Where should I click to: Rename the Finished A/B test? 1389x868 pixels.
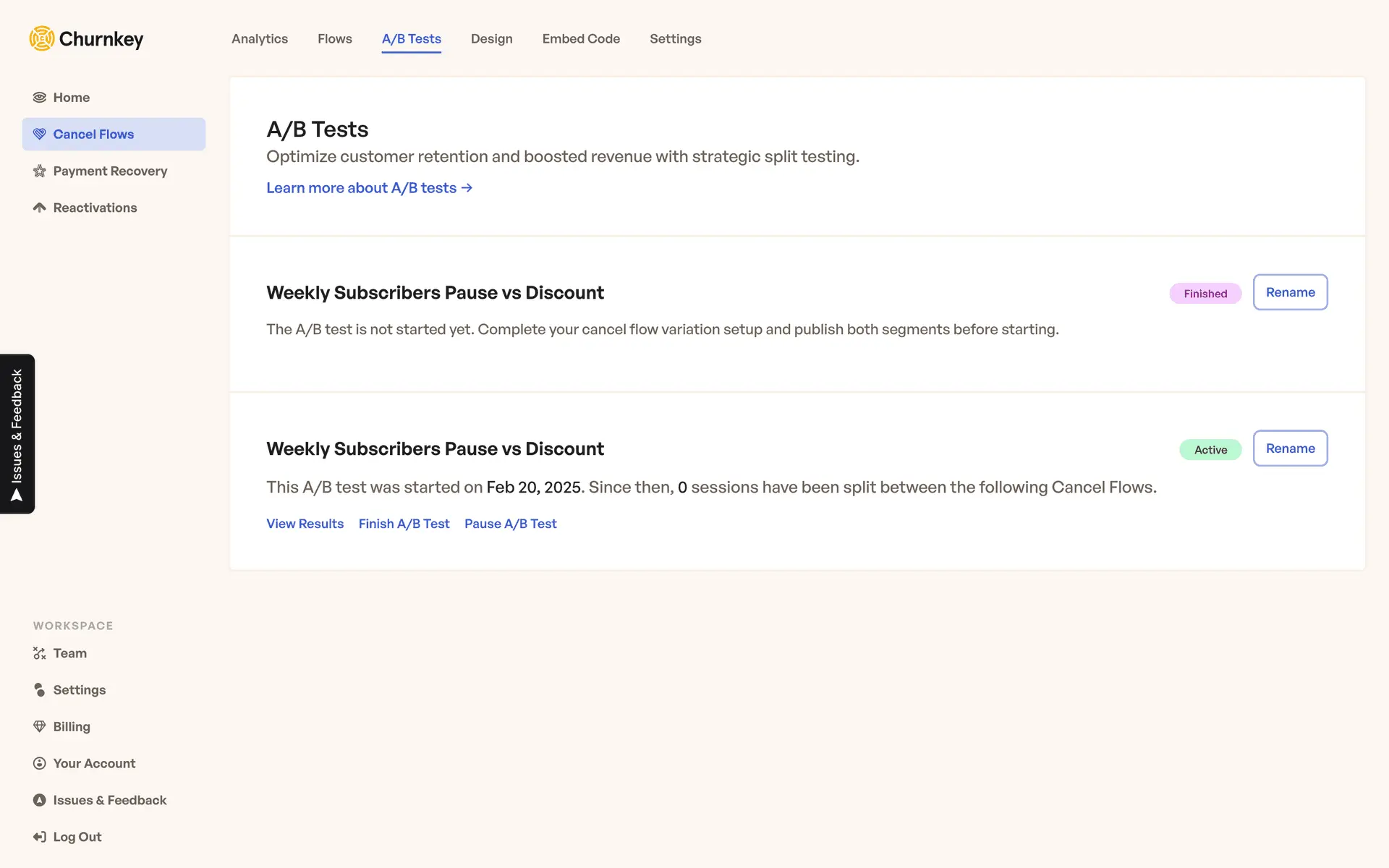tap(1290, 292)
